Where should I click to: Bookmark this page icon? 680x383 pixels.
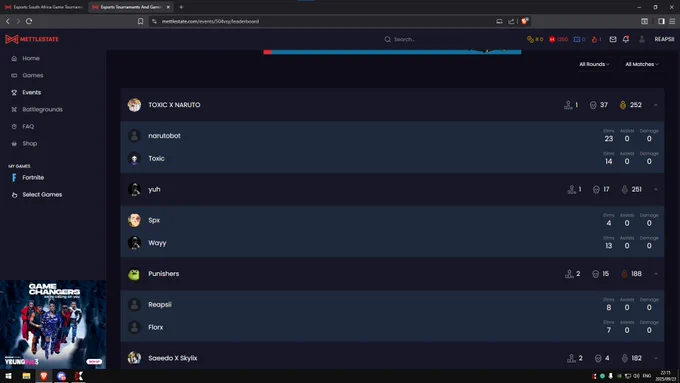pos(141,21)
